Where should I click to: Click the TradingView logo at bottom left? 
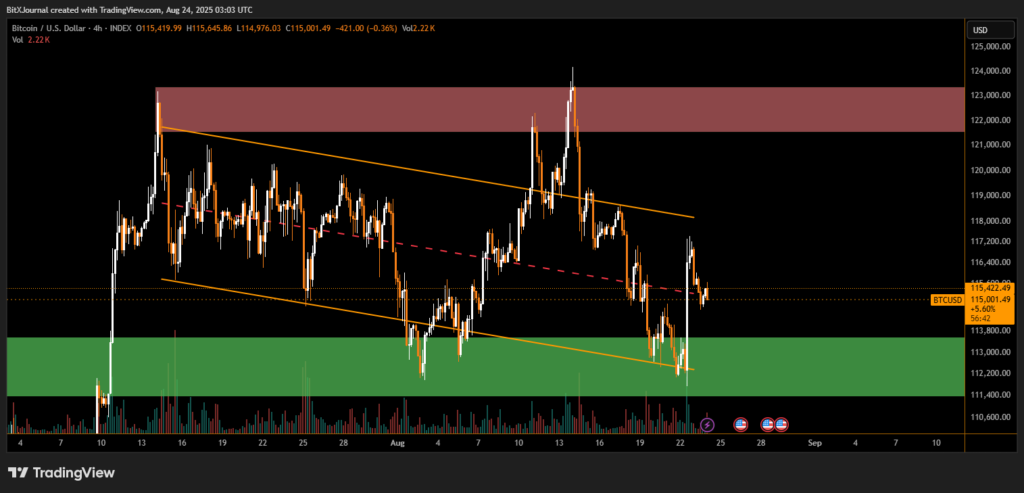pos(61,473)
